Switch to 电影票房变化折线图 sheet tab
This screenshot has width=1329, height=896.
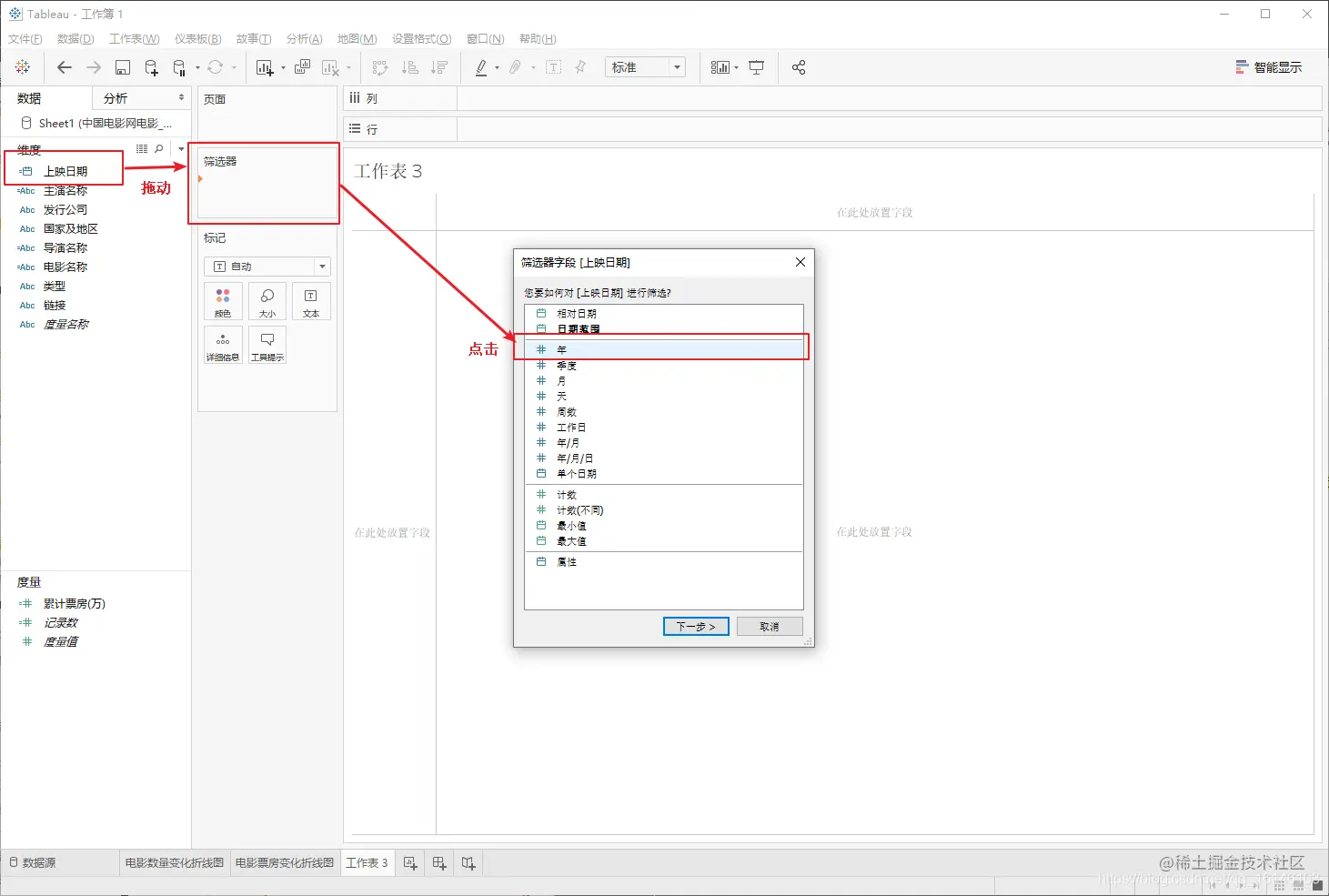[x=284, y=862]
